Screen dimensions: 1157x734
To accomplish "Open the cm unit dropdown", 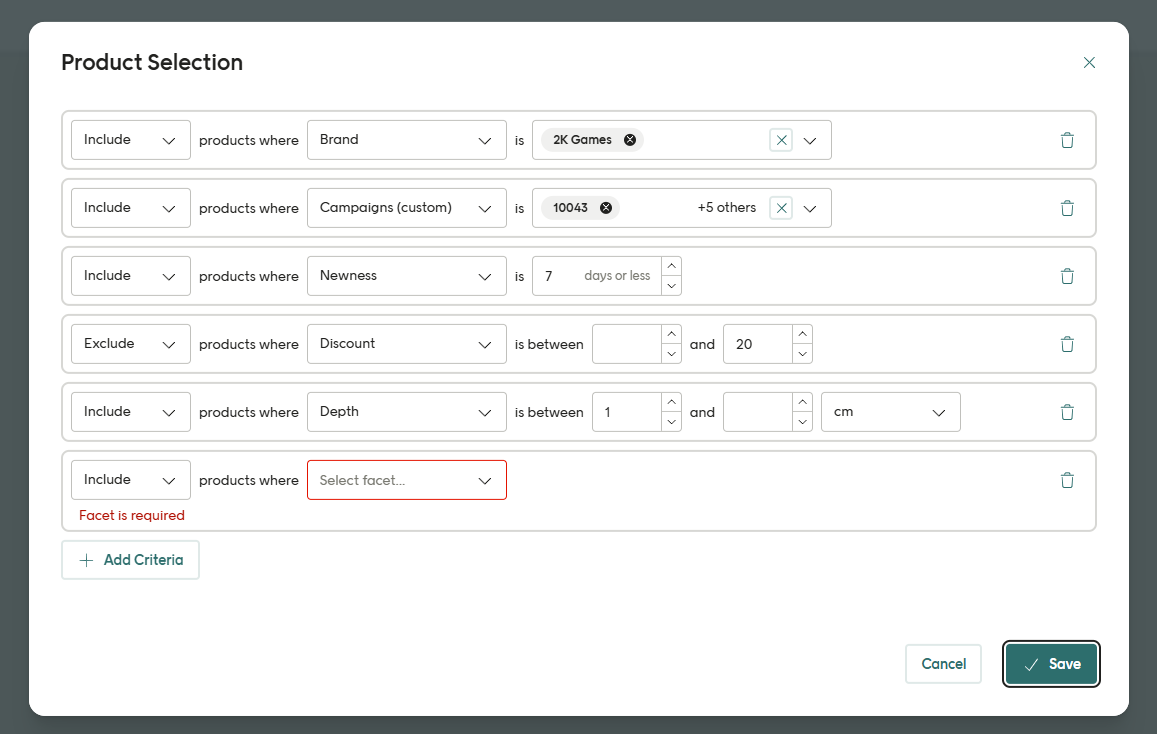I will tap(890, 412).
